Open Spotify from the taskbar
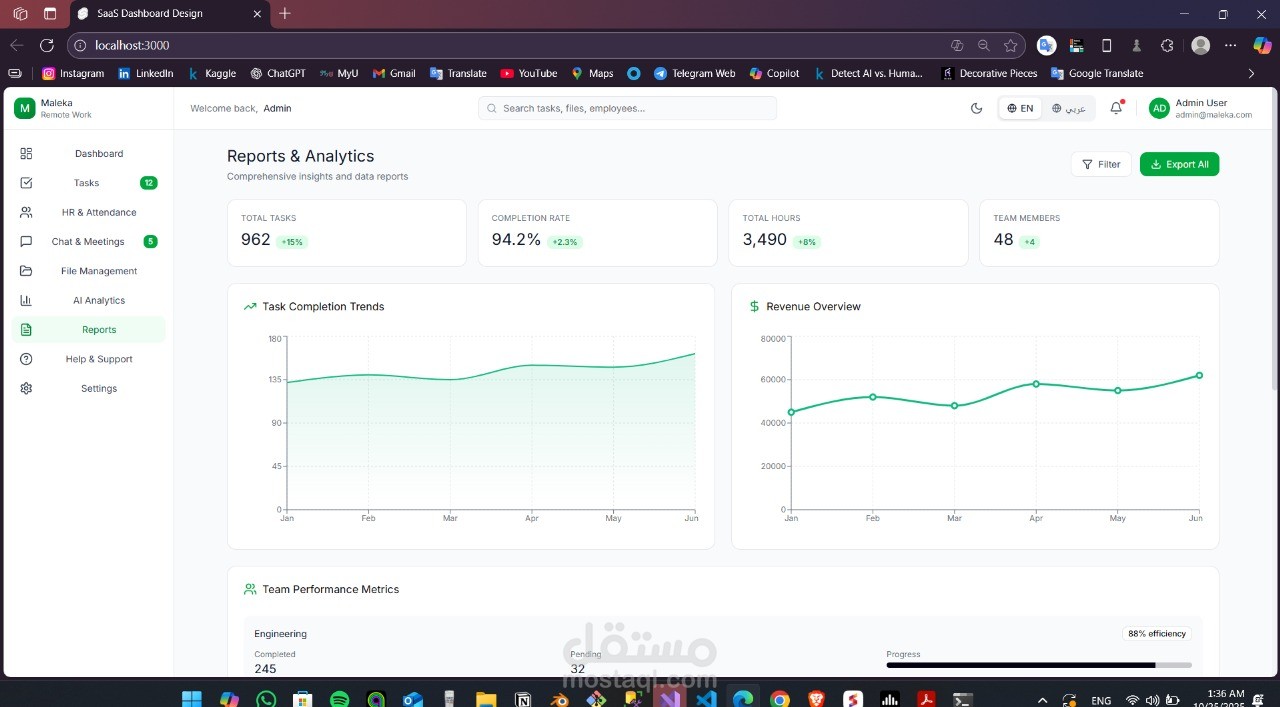Image resolution: width=1280 pixels, height=707 pixels. point(339,699)
